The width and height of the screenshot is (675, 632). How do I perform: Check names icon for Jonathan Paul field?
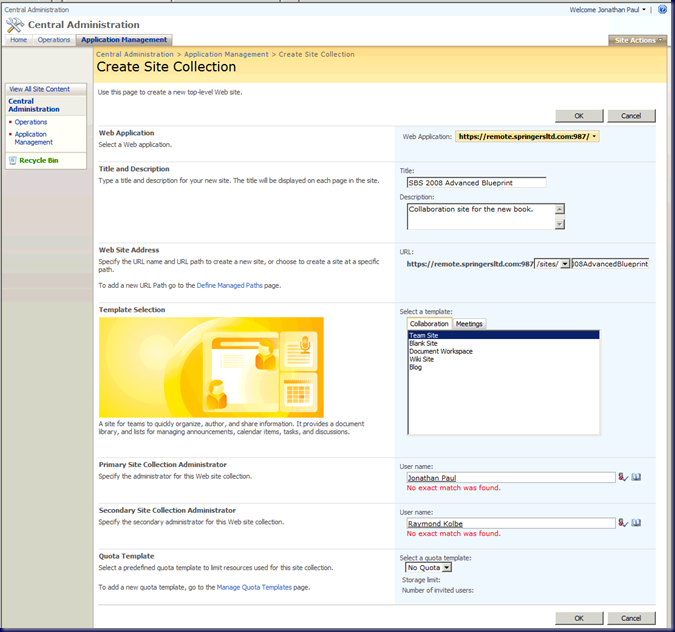point(623,477)
